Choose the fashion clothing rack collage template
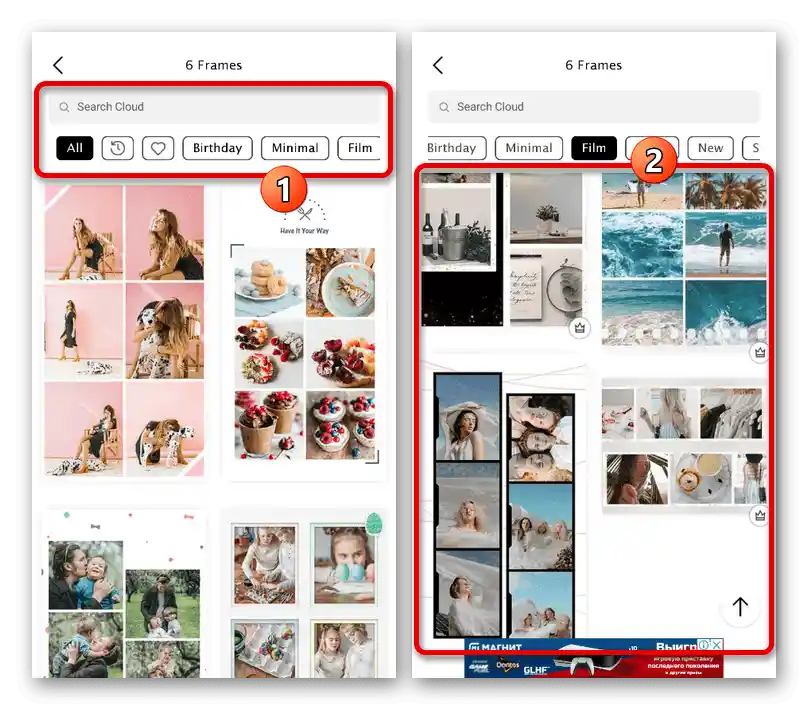The height and width of the screenshot is (710, 808). tap(684, 446)
